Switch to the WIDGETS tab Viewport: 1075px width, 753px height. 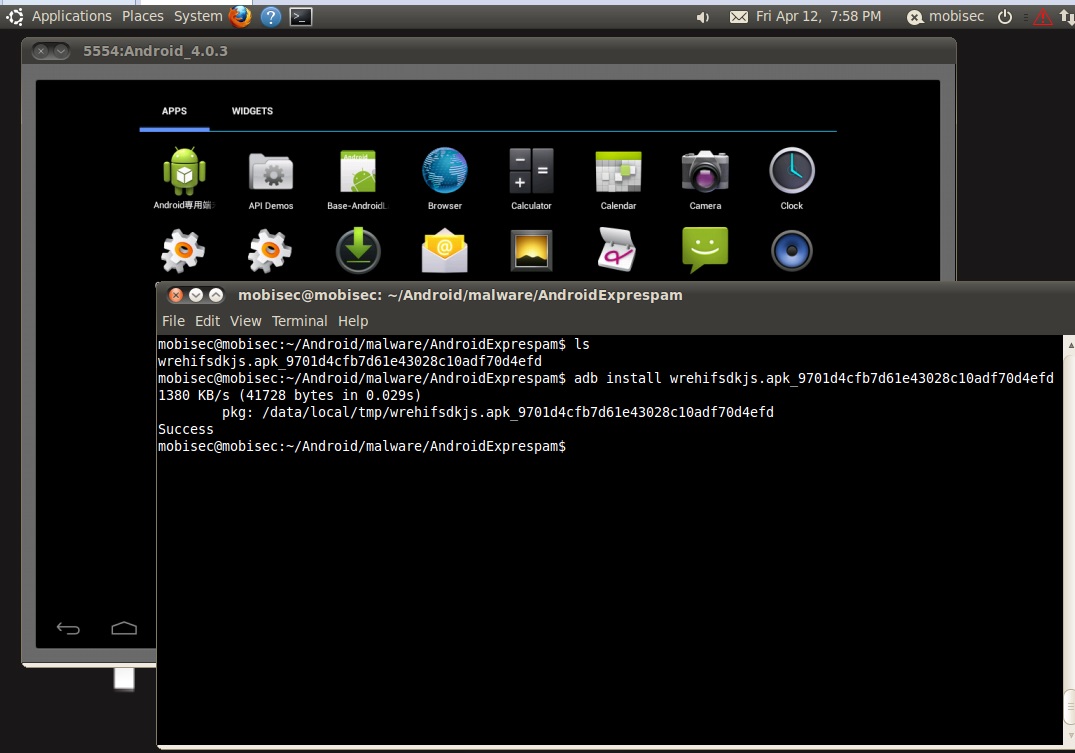point(251,111)
